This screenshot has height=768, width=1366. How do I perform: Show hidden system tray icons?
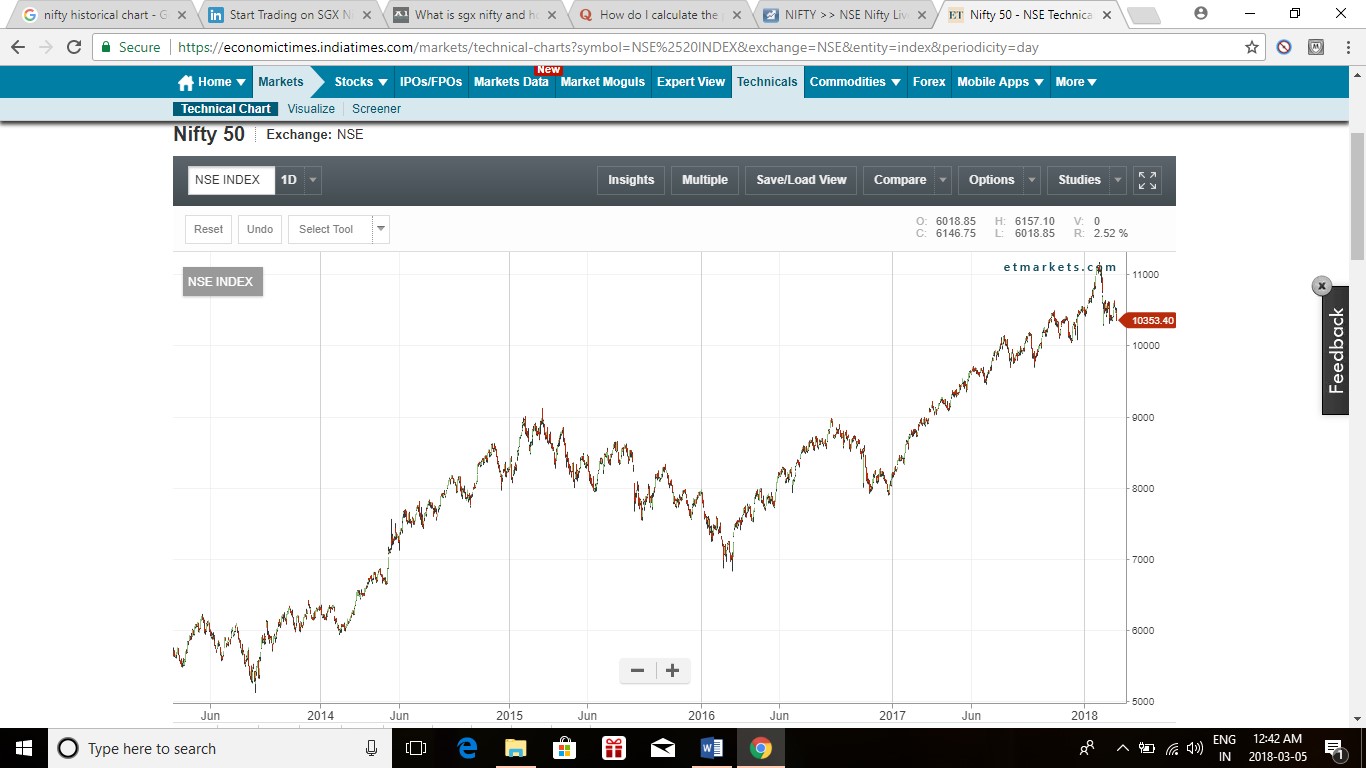coord(1122,748)
